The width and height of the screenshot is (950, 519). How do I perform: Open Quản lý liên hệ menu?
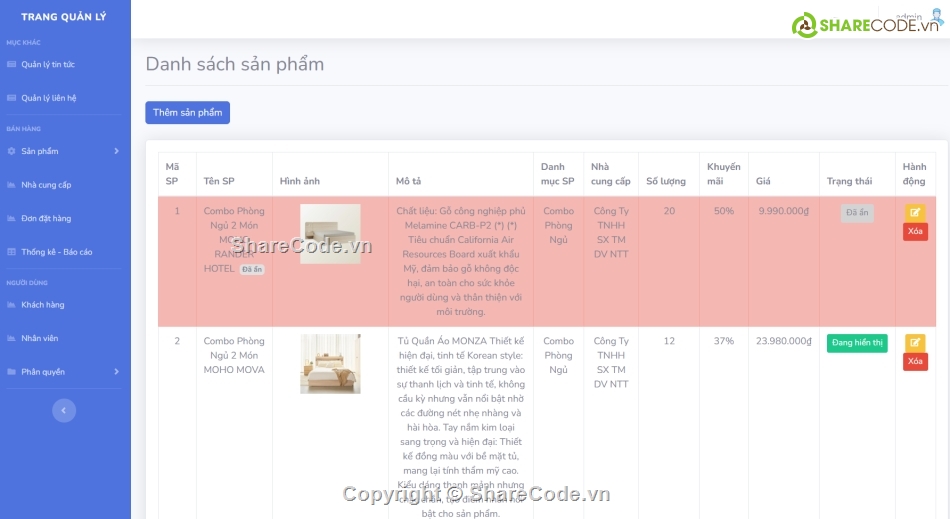(x=48, y=98)
